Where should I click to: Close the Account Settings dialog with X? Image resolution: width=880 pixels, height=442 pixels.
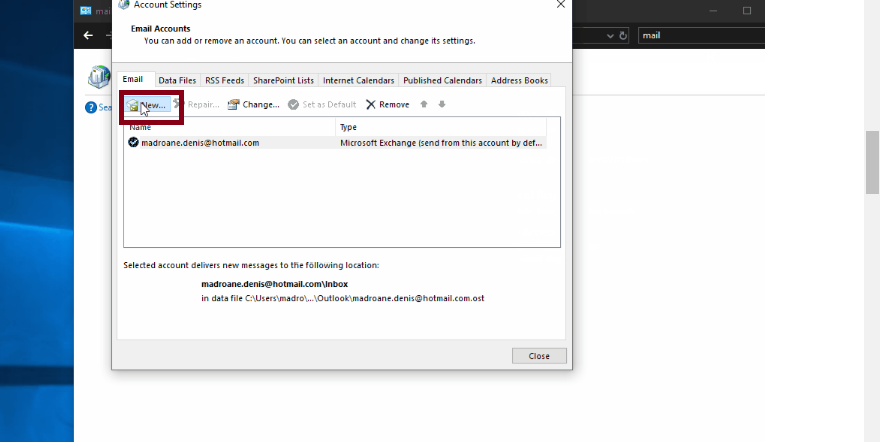click(x=560, y=4)
